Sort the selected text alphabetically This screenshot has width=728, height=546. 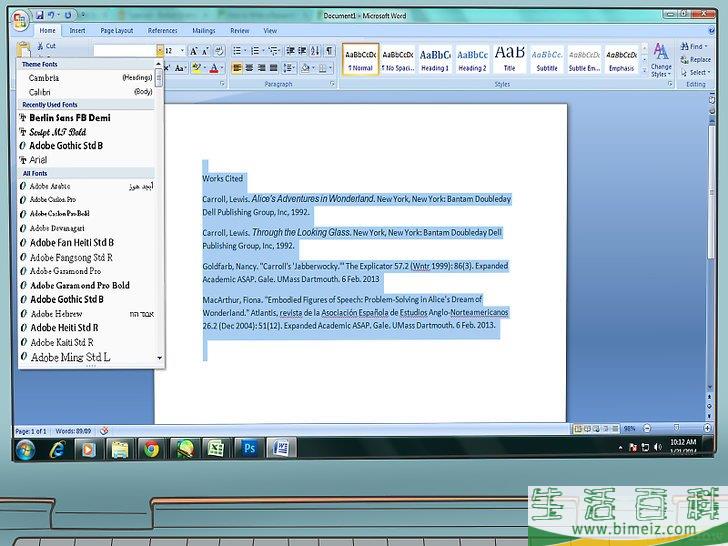[315, 51]
